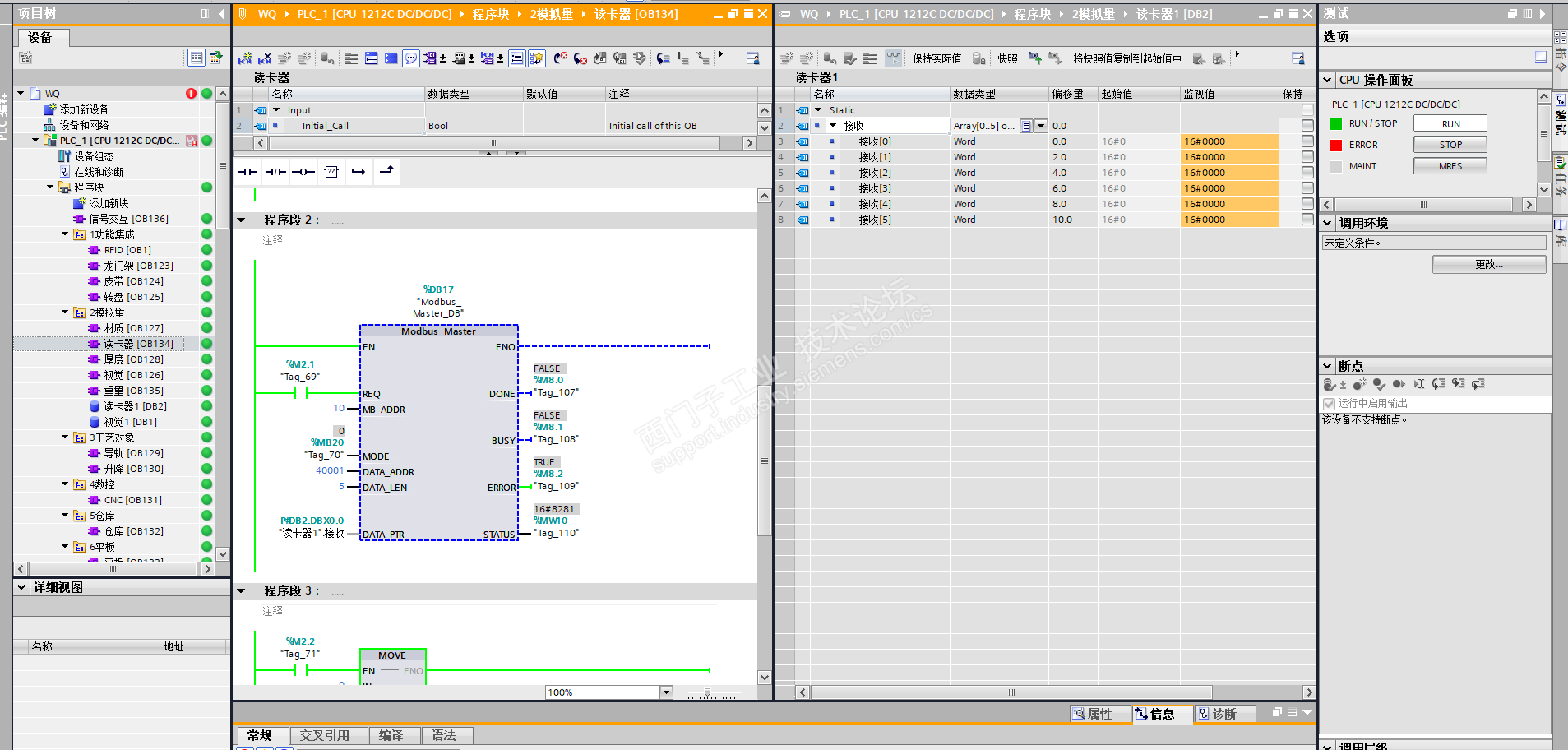
Task: Collapse 程序段 2 network
Action: (x=242, y=220)
